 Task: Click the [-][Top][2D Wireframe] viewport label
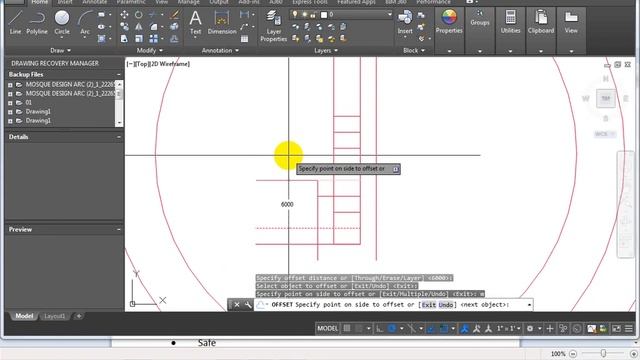tap(158, 64)
